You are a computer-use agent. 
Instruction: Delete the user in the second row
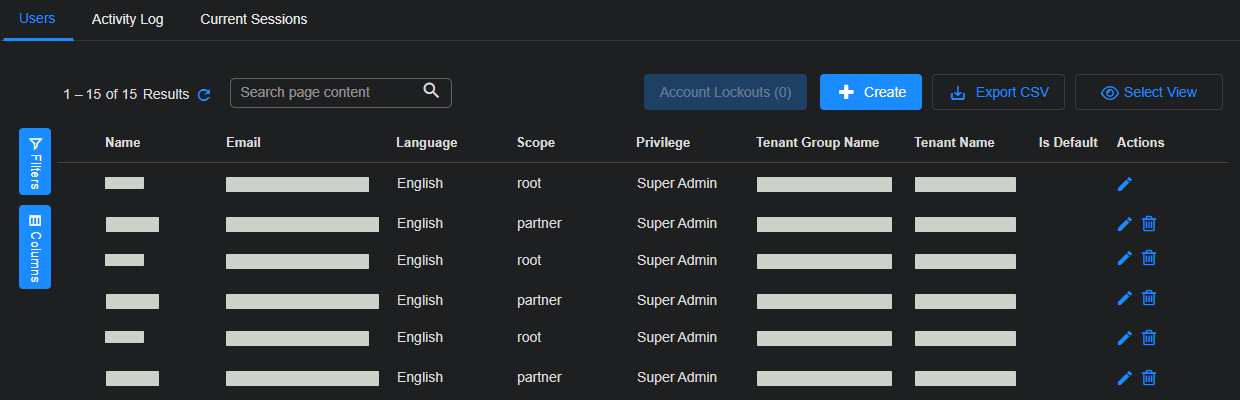pos(1149,224)
